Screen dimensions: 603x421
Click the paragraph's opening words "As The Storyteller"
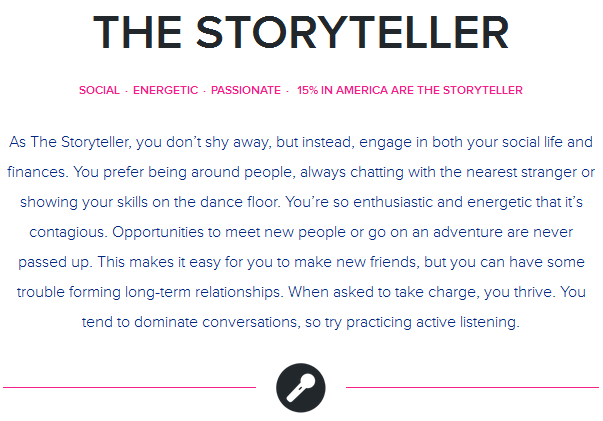[x=65, y=141]
